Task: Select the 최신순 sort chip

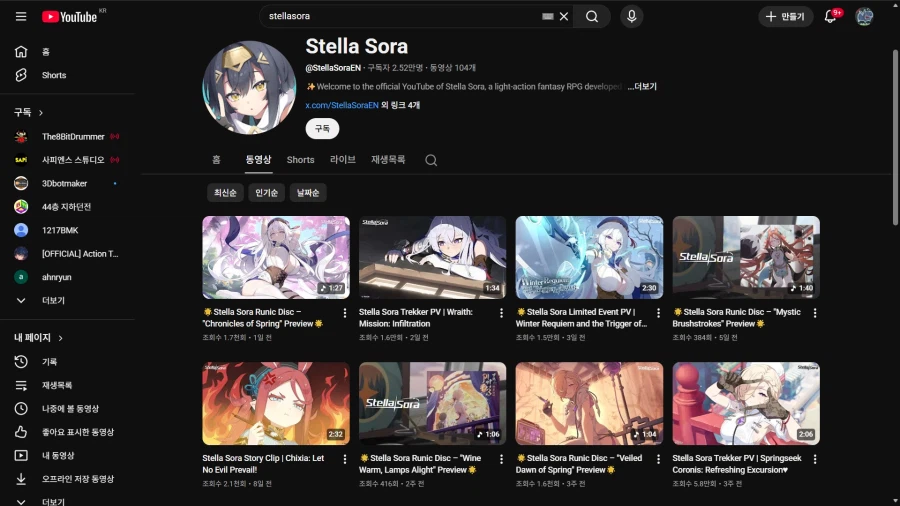Action: pos(223,193)
